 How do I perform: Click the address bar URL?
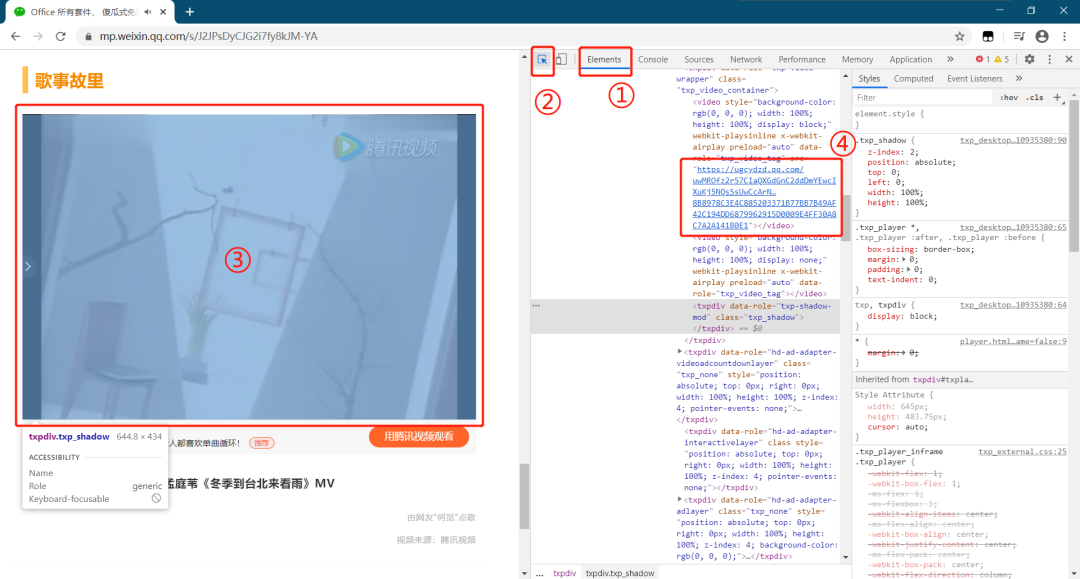[209, 36]
